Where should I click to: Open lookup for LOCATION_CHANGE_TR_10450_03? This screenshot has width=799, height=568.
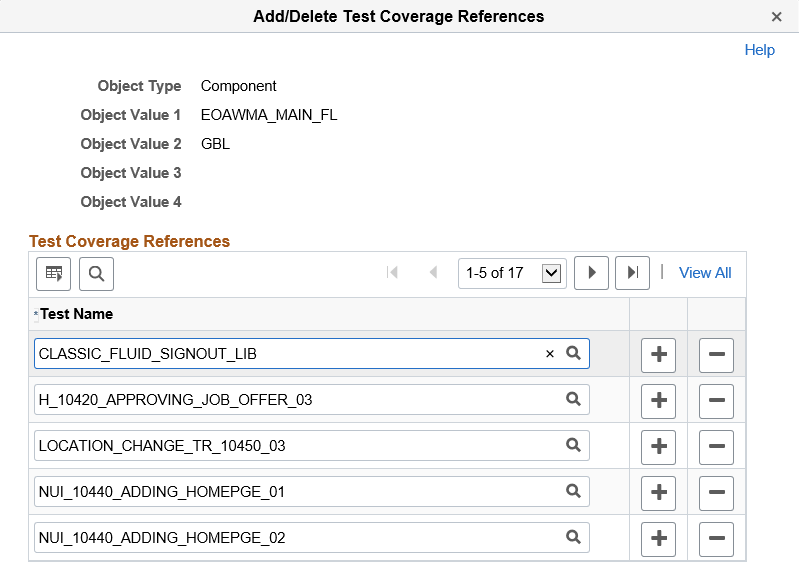tap(574, 445)
